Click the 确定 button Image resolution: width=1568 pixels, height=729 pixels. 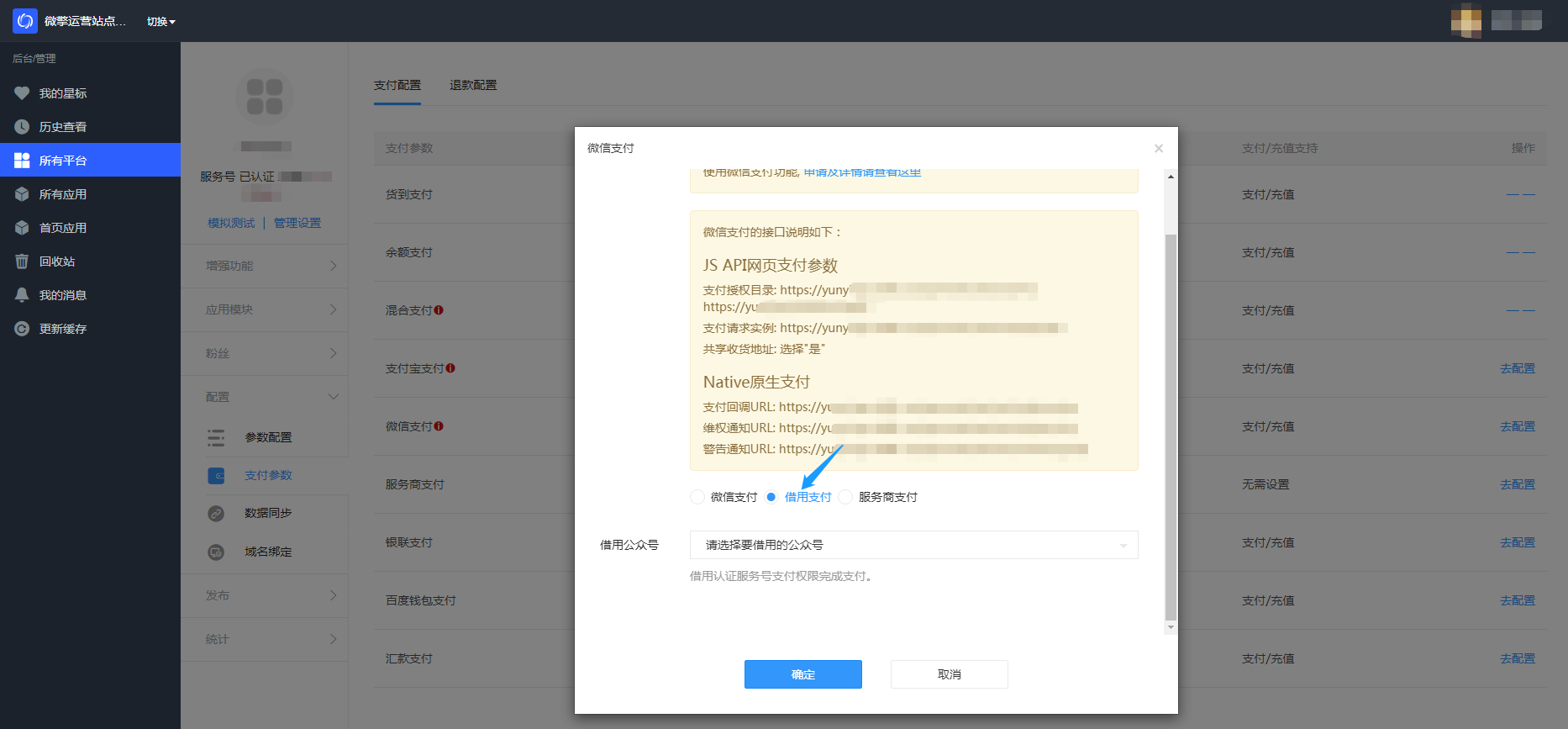[803, 674]
